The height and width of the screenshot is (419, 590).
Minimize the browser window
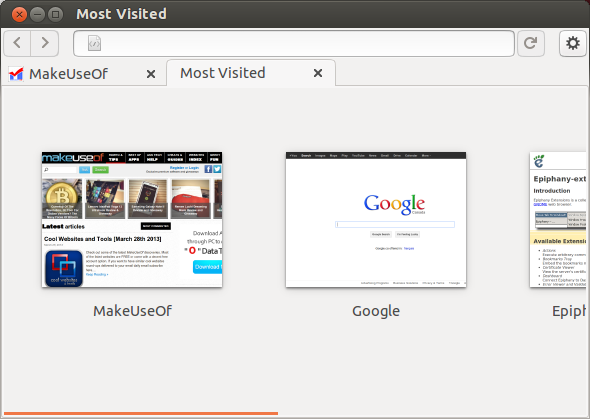pos(37,15)
